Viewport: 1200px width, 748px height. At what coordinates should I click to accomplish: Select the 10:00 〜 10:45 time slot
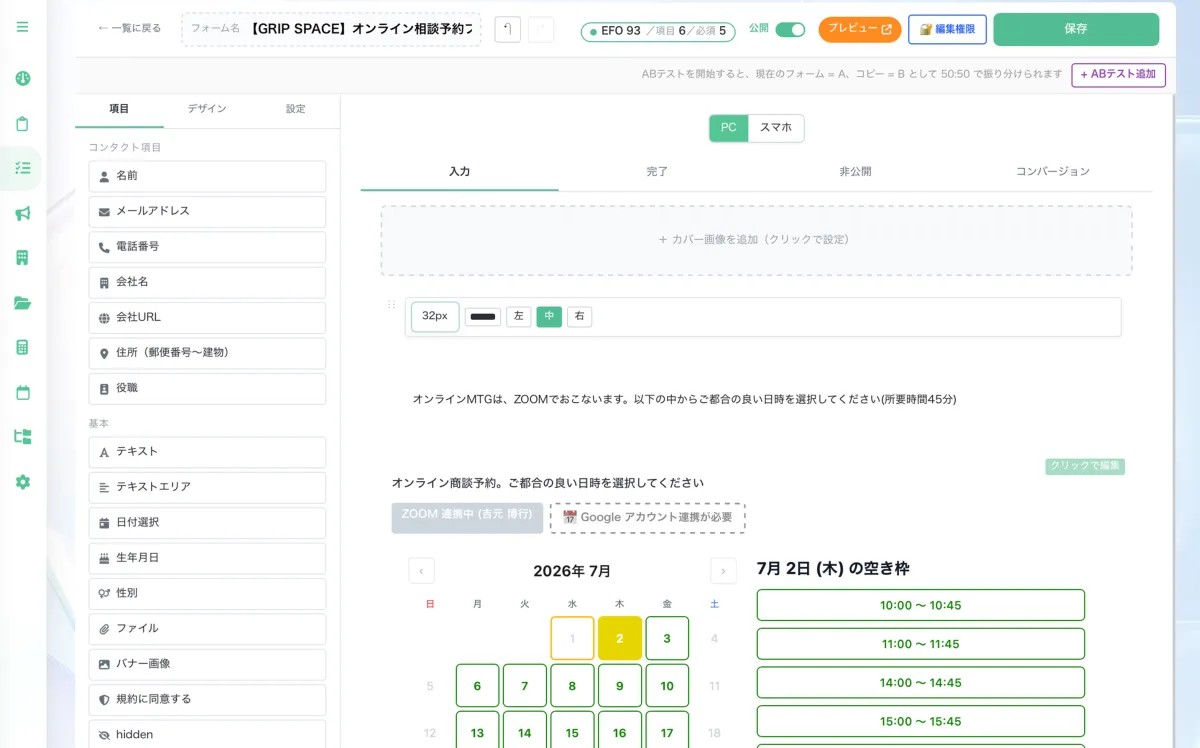921,605
